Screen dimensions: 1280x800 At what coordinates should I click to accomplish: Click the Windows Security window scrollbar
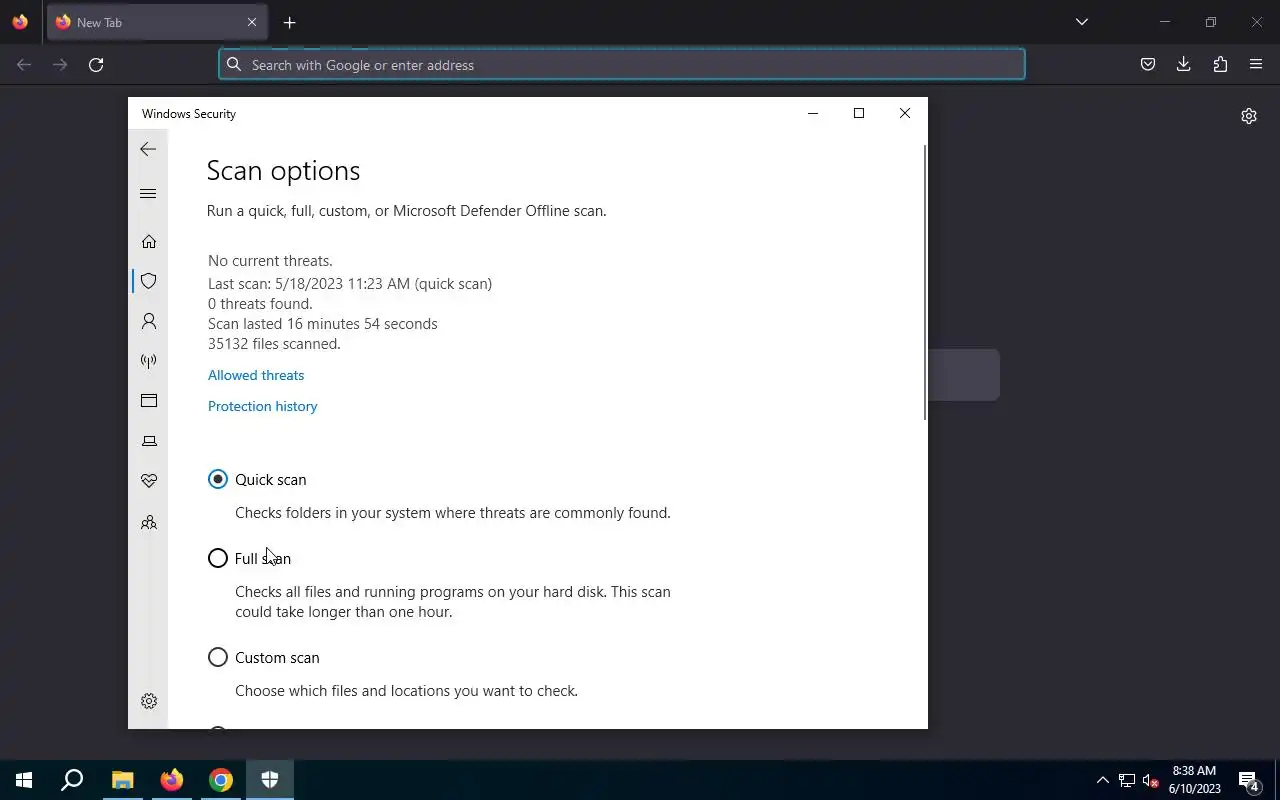click(x=925, y=282)
